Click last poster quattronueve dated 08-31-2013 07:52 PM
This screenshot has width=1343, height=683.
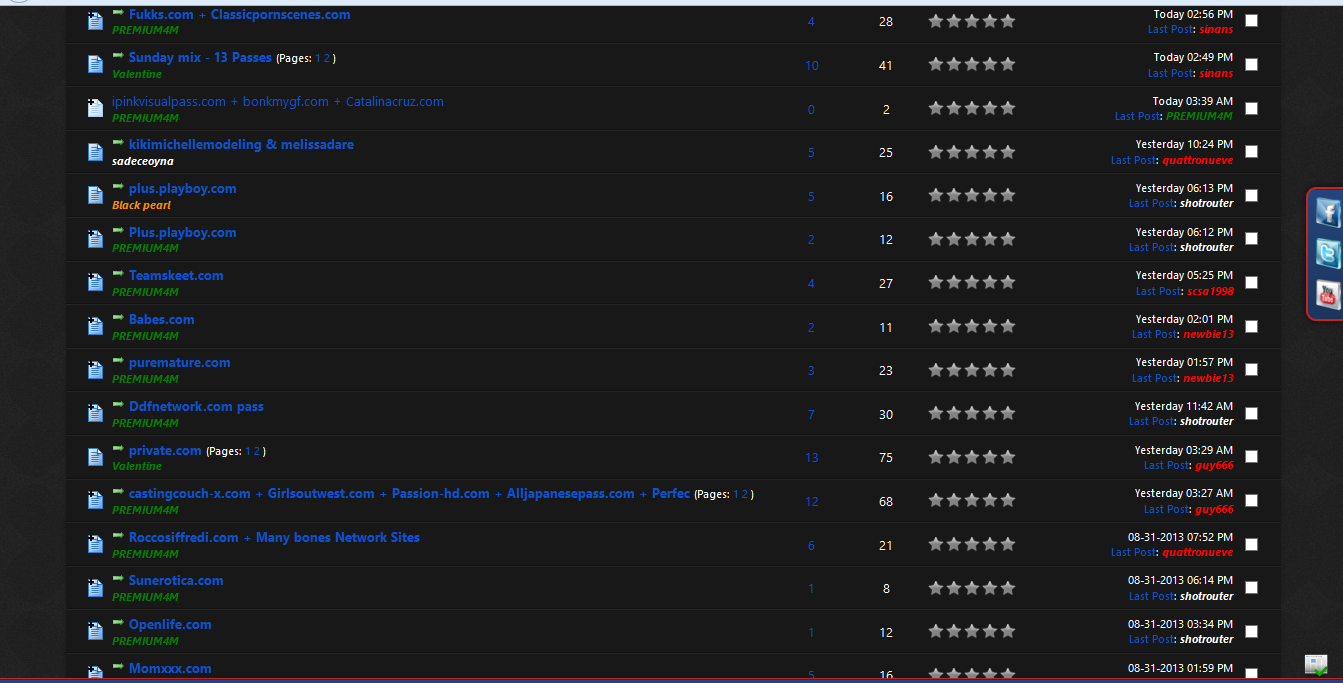click(x=1197, y=552)
